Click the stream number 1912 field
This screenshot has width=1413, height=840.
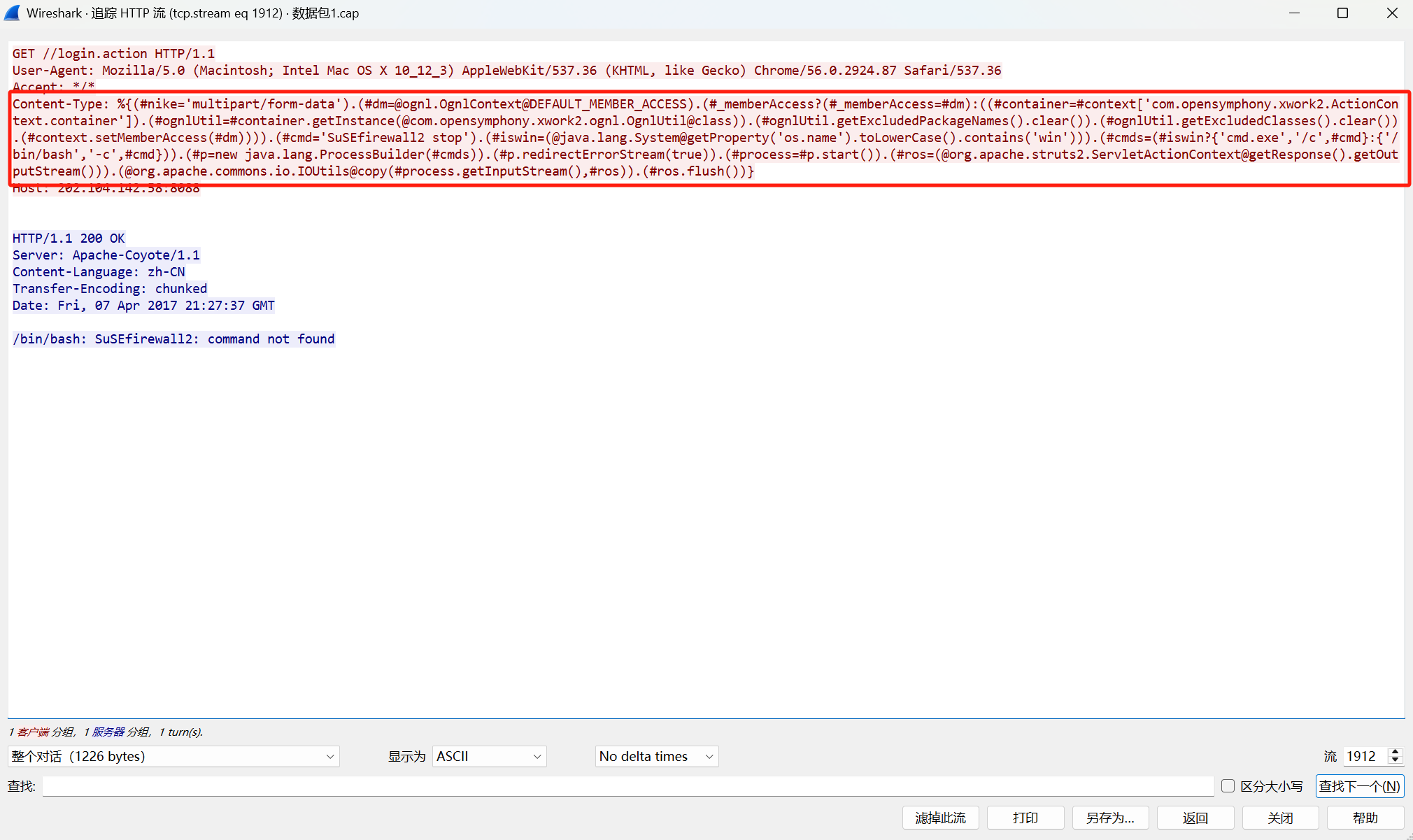1363,756
